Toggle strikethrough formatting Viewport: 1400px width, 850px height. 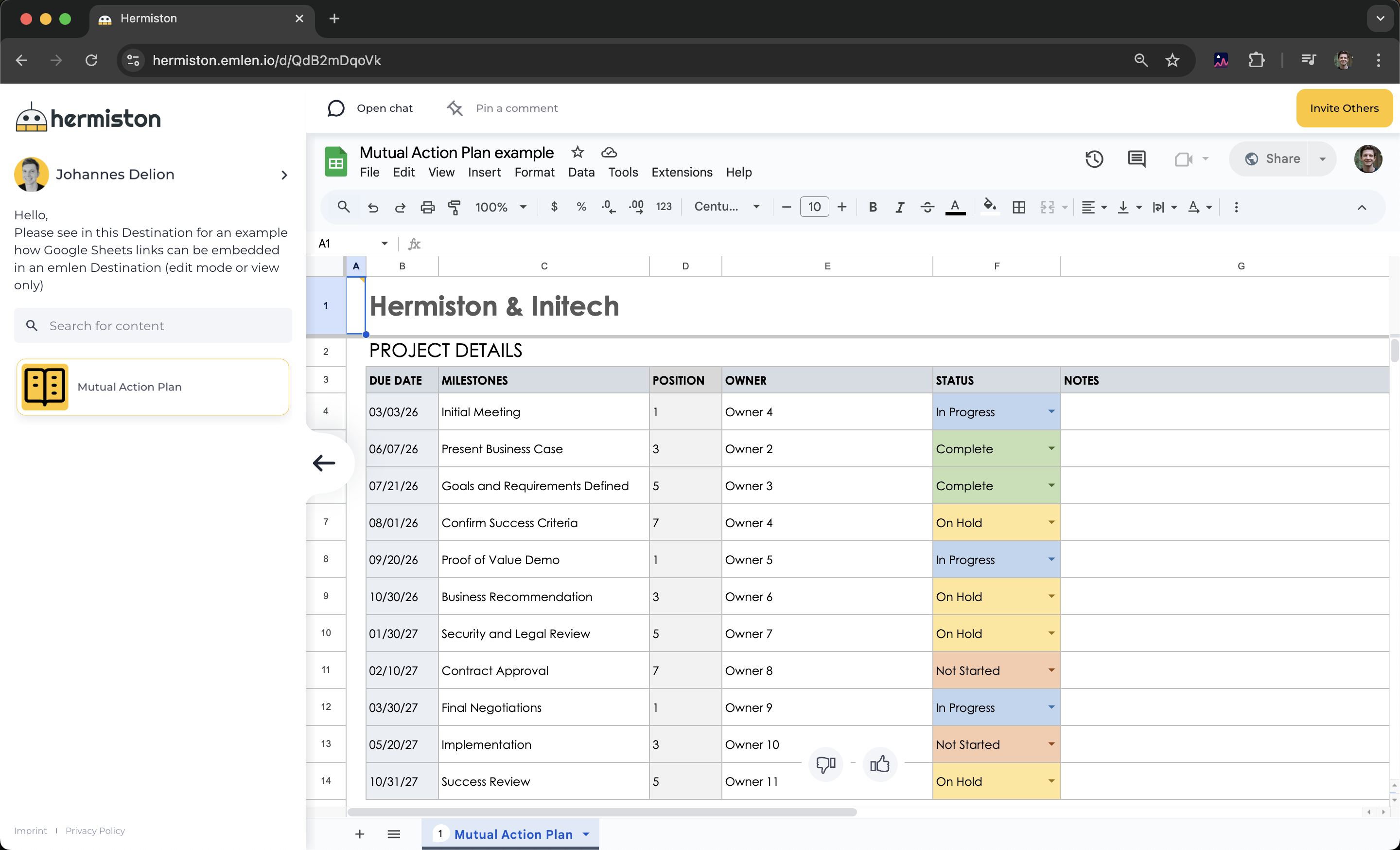tap(927, 207)
